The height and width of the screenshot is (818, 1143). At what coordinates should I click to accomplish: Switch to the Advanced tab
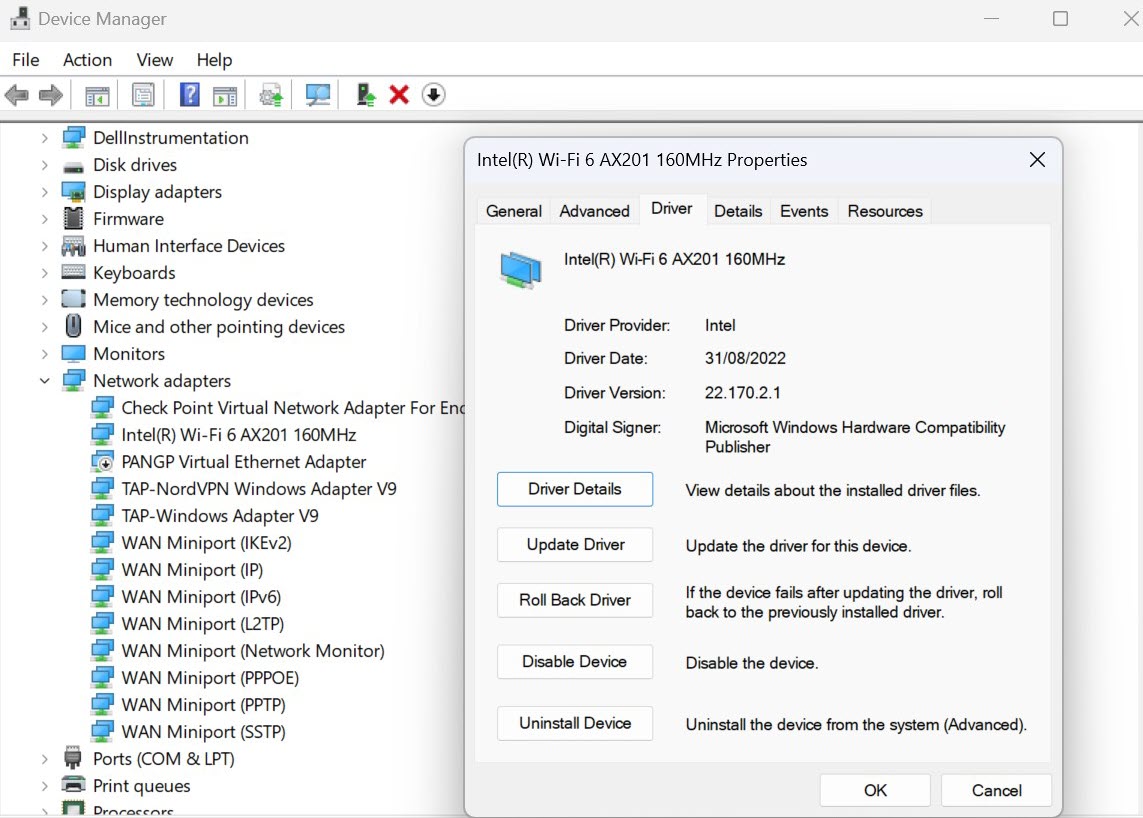coord(594,211)
